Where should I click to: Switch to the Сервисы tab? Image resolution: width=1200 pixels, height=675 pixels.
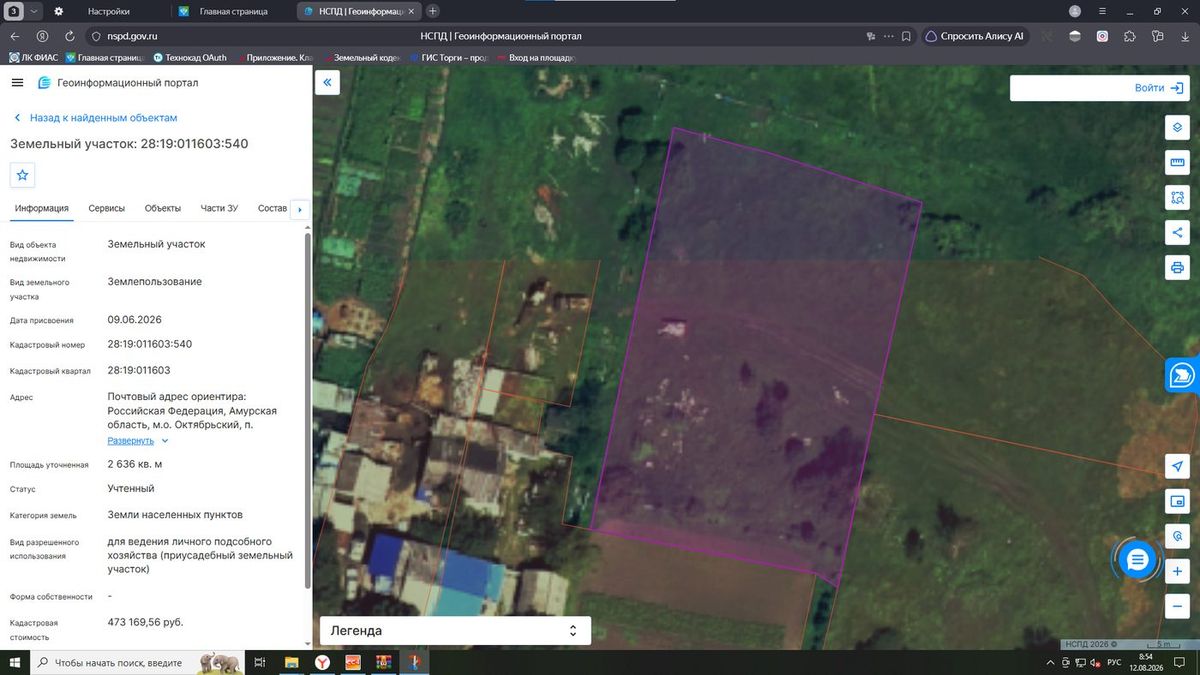point(107,208)
